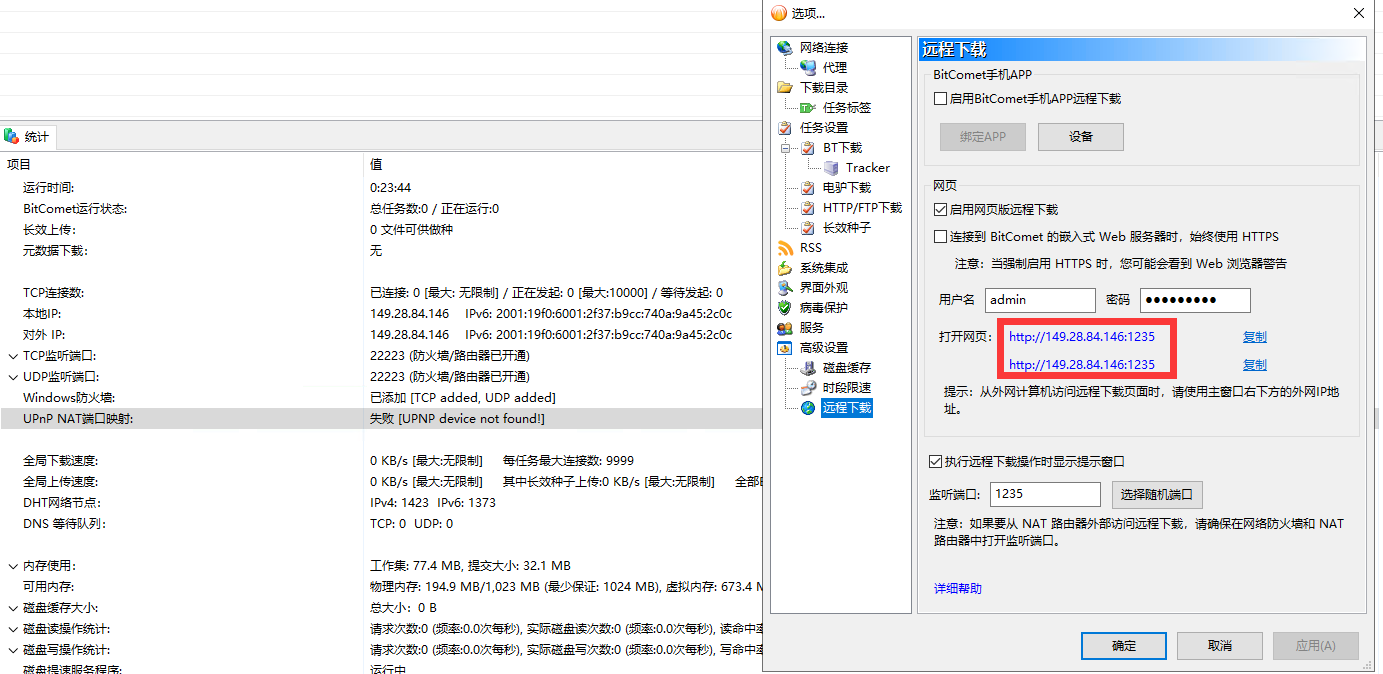Expand the 磁盘读操作统计 row
The width and height of the screenshot is (1383, 674).
pyautogui.click(x=12, y=629)
